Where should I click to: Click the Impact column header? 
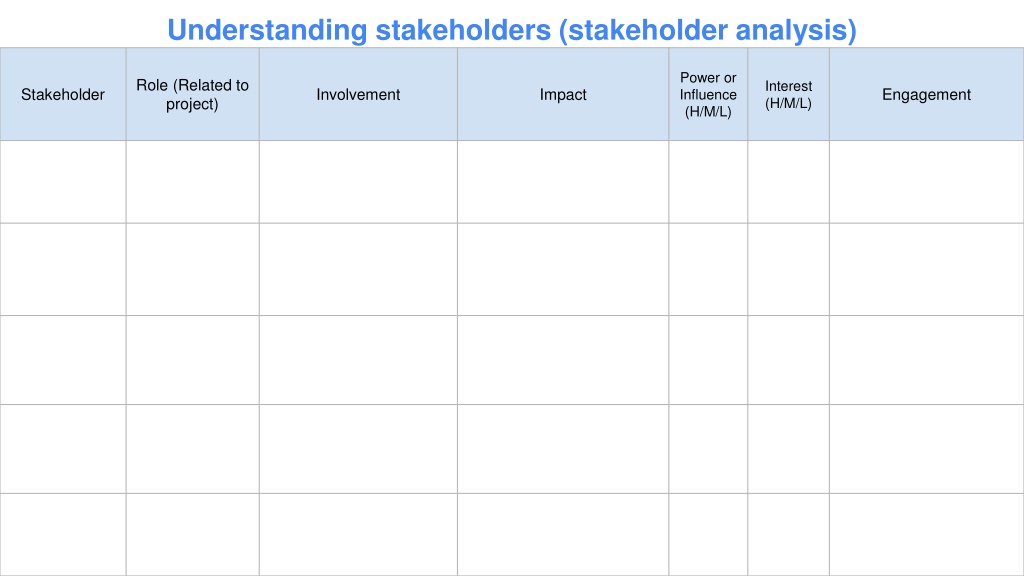(563, 94)
